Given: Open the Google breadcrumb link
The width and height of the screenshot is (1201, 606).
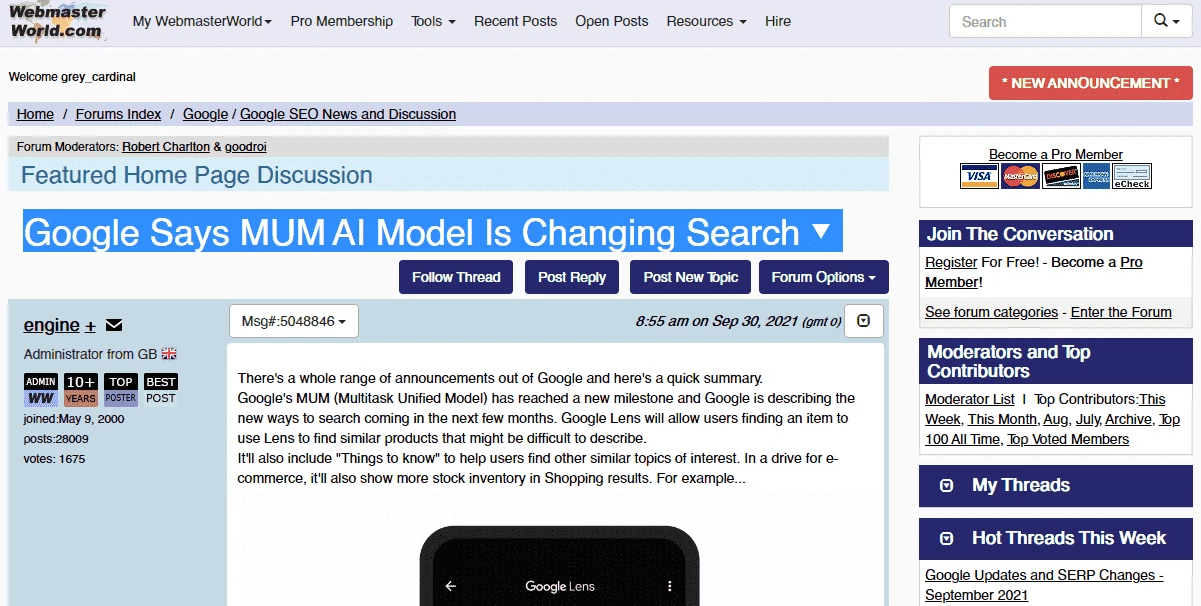Looking at the screenshot, I should point(205,114).
